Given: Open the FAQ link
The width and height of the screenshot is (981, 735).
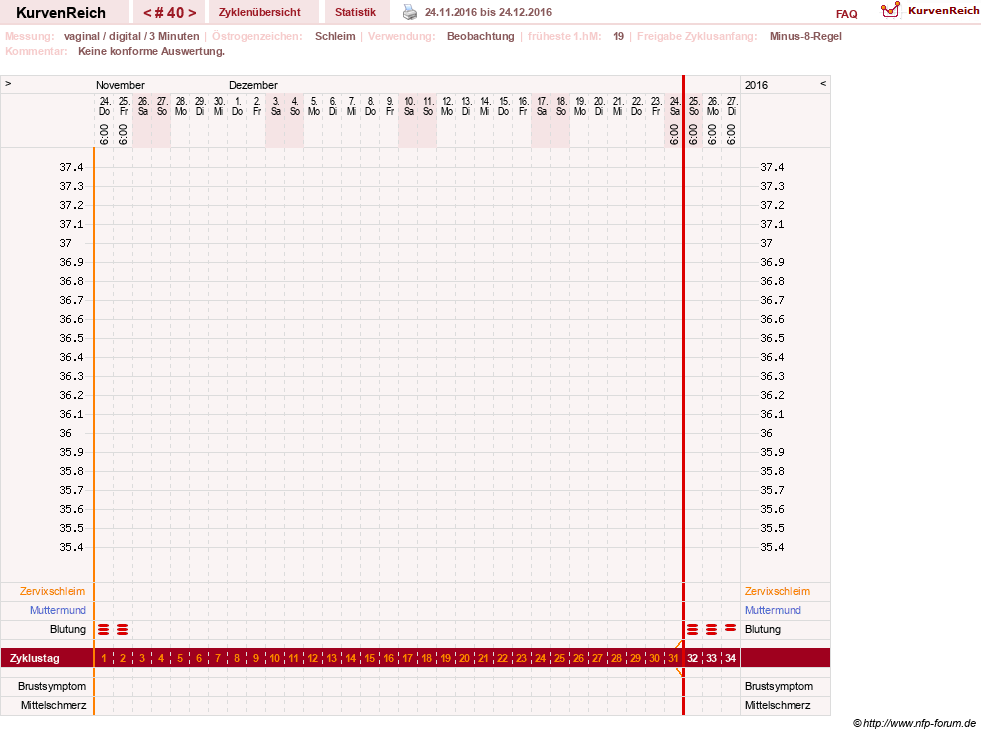Looking at the screenshot, I should 846,14.
